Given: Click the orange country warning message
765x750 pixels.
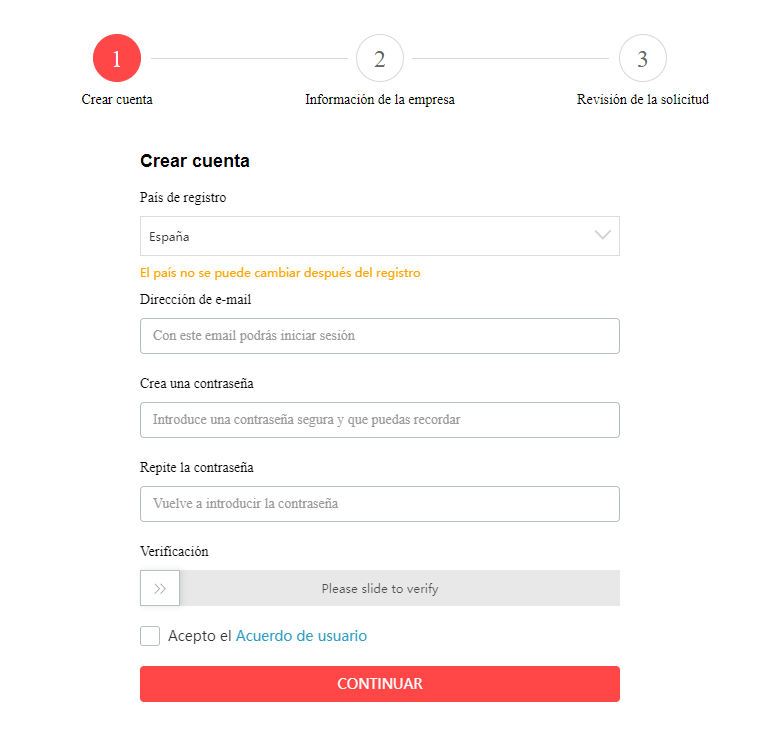Looking at the screenshot, I should pos(280,273).
